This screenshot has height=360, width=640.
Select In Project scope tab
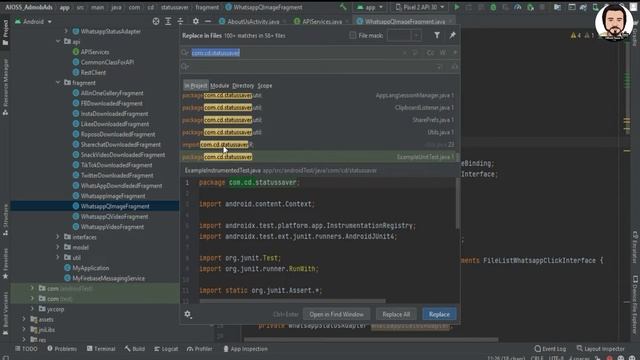(196, 86)
